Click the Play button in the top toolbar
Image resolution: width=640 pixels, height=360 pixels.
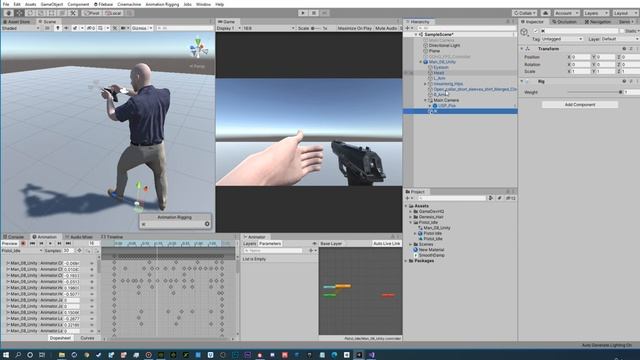[x=303, y=13]
